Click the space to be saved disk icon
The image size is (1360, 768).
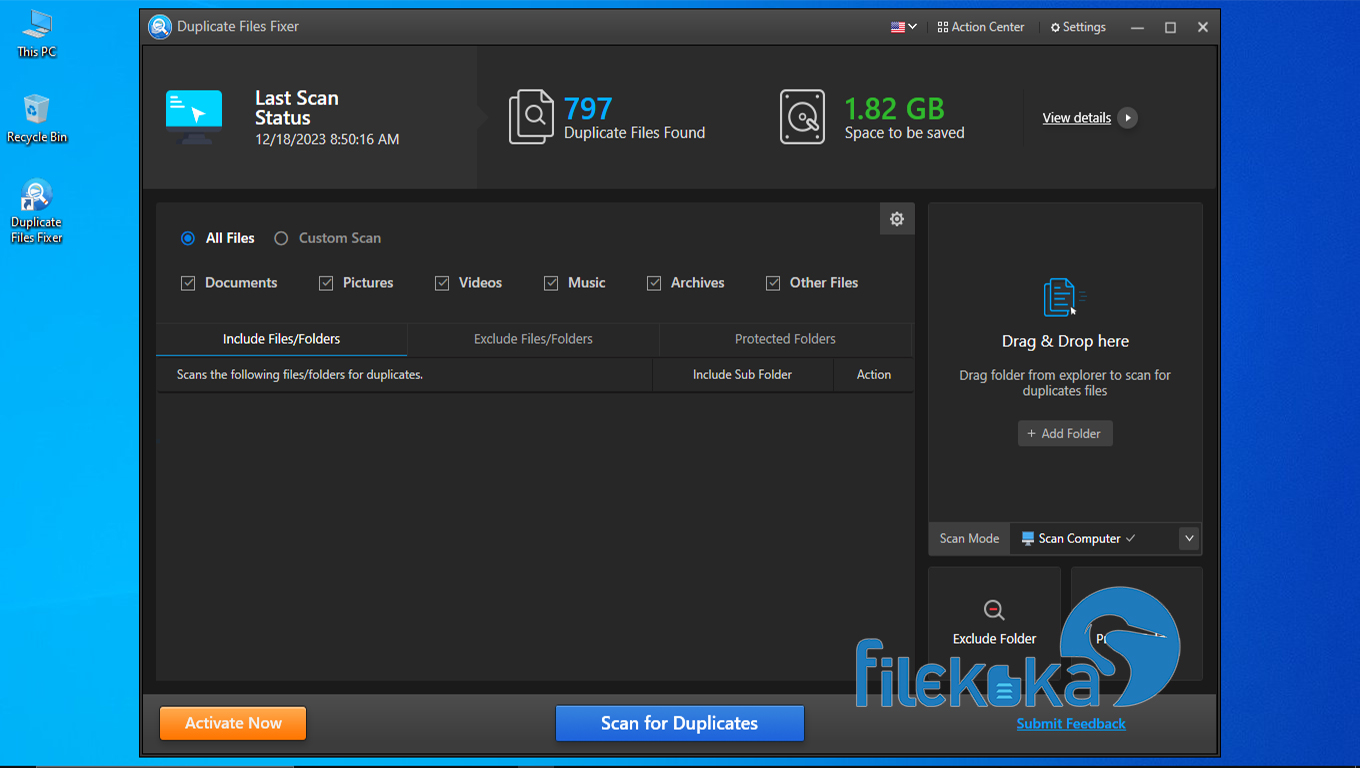(802, 117)
